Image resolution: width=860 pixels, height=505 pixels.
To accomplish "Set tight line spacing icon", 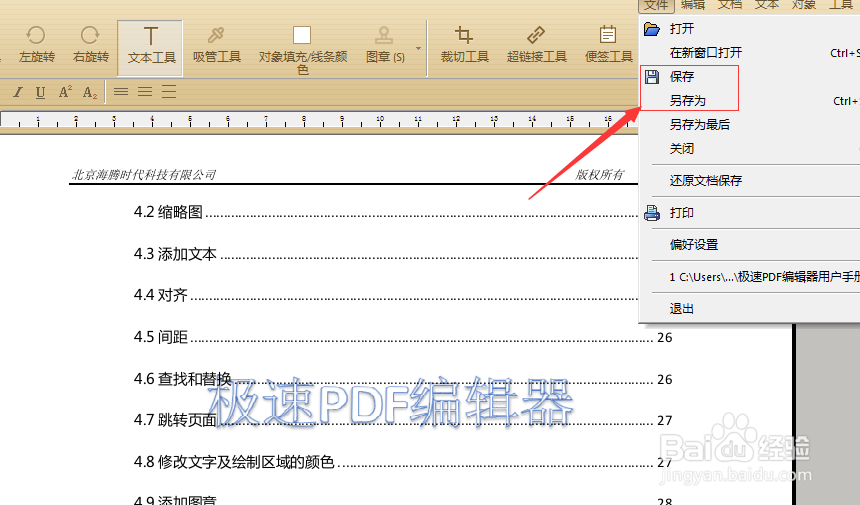I will [121, 92].
